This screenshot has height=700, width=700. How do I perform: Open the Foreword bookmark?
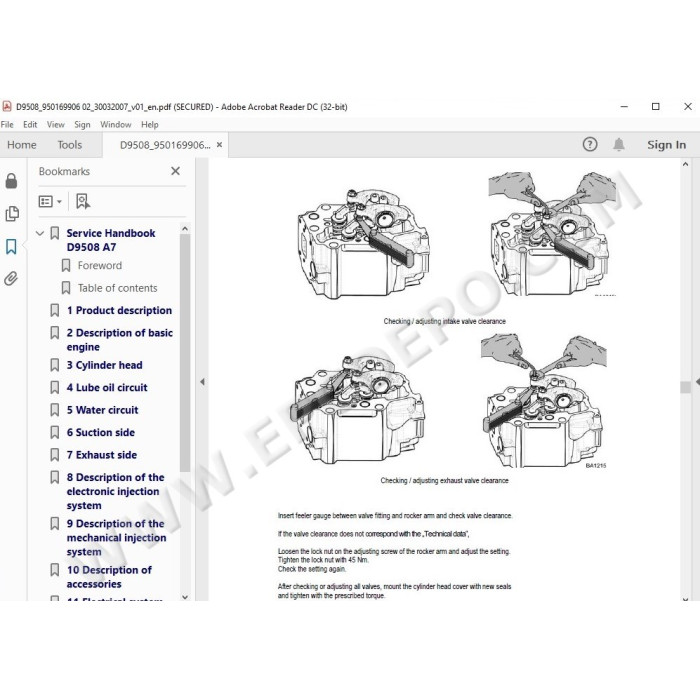coord(100,266)
